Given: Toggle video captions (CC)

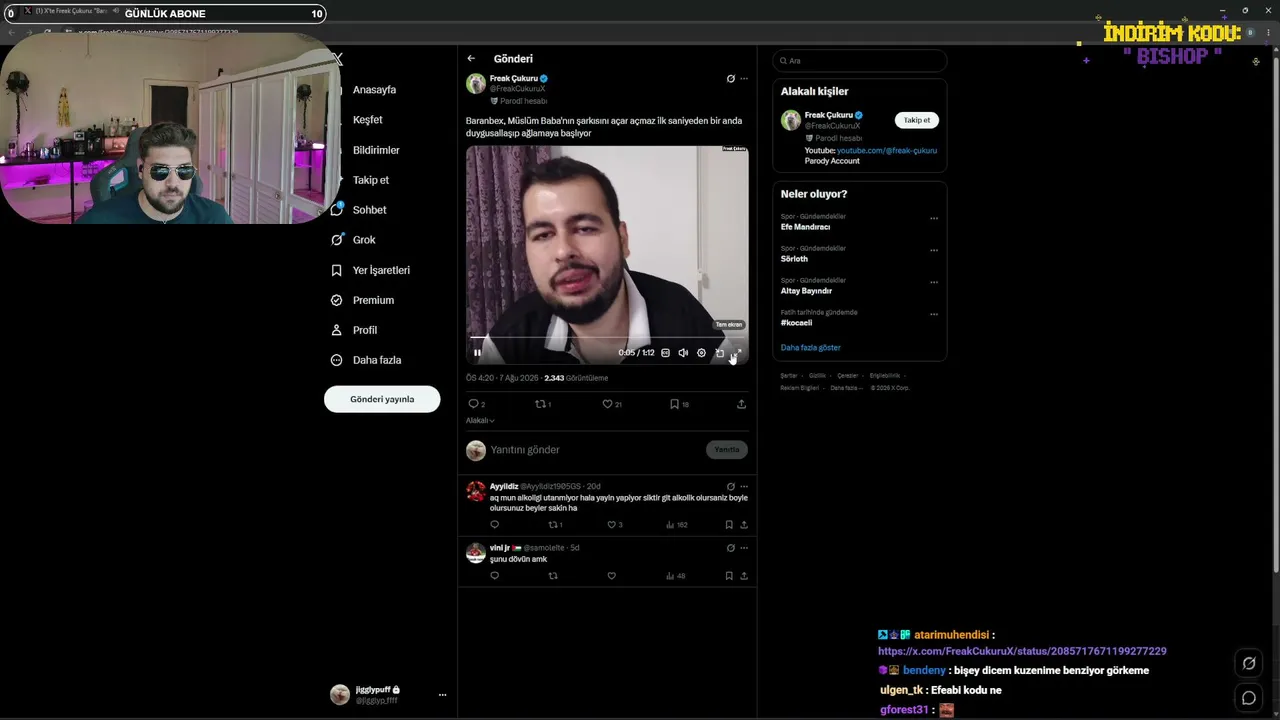Looking at the screenshot, I should (665, 353).
